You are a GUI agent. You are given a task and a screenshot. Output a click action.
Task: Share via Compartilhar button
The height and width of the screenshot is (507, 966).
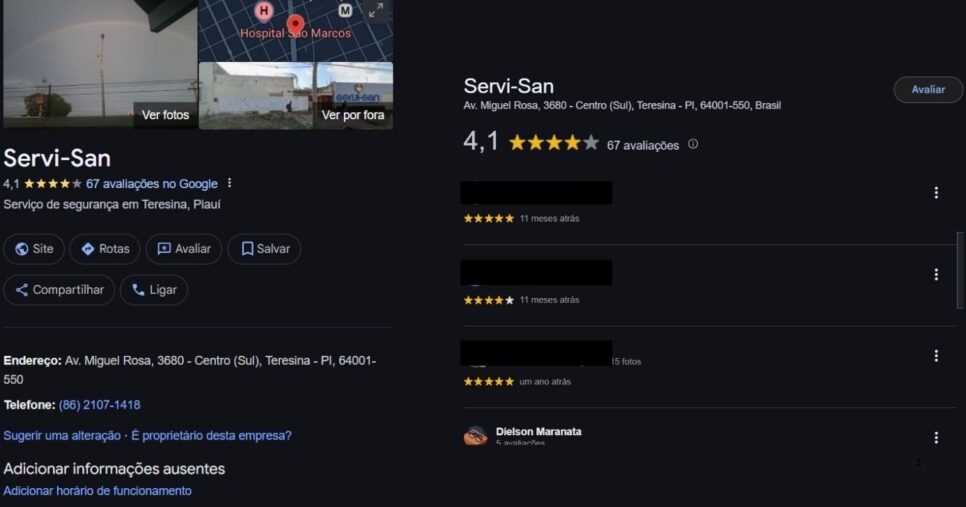pos(59,290)
